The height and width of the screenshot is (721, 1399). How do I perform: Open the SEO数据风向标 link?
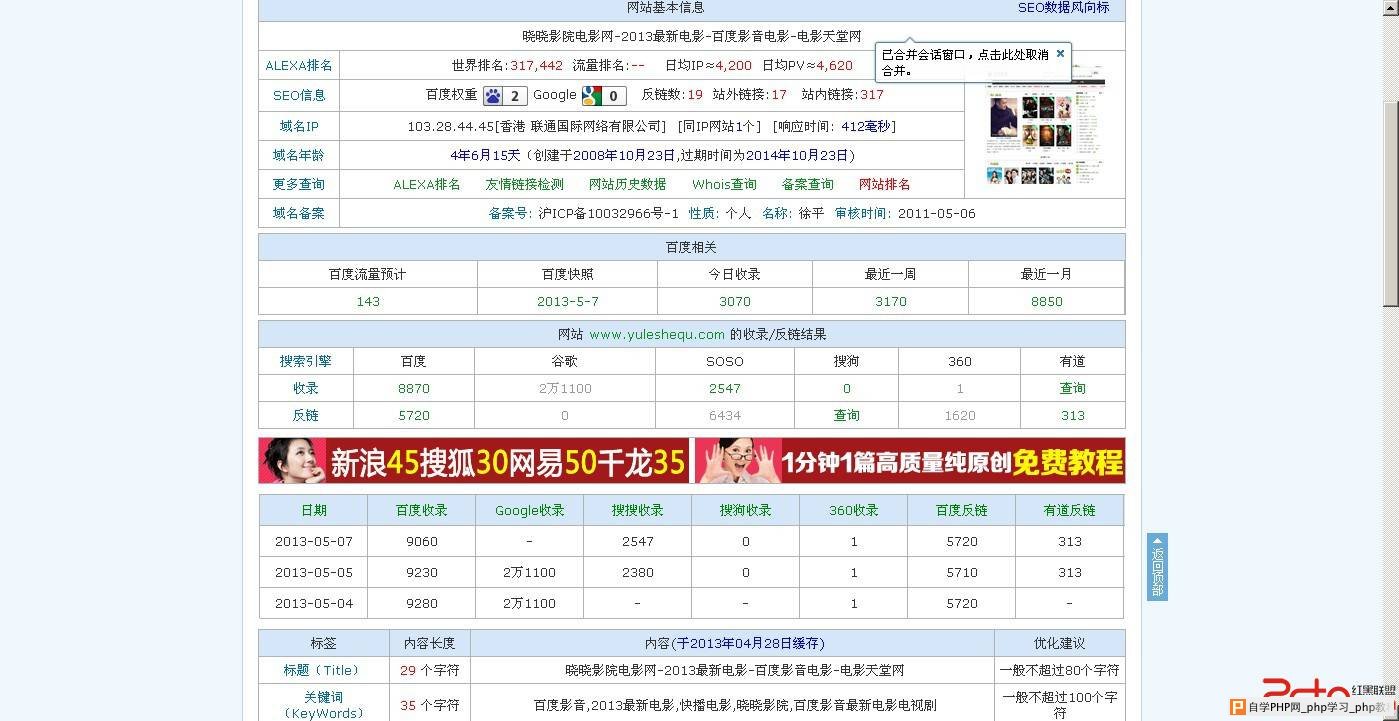click(x=1063, y=7)
